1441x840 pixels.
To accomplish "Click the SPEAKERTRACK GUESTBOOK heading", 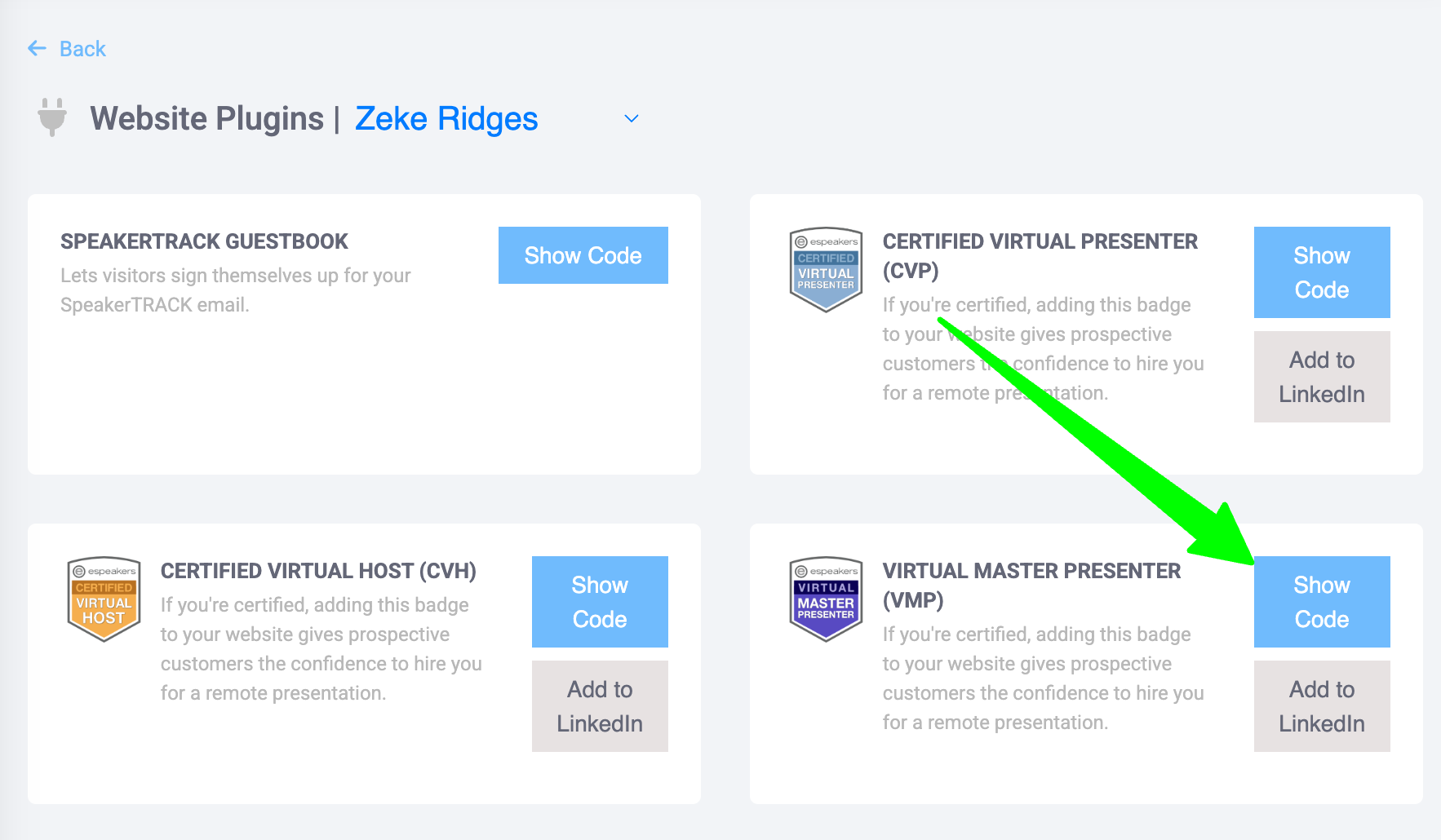I will (204, 241).
